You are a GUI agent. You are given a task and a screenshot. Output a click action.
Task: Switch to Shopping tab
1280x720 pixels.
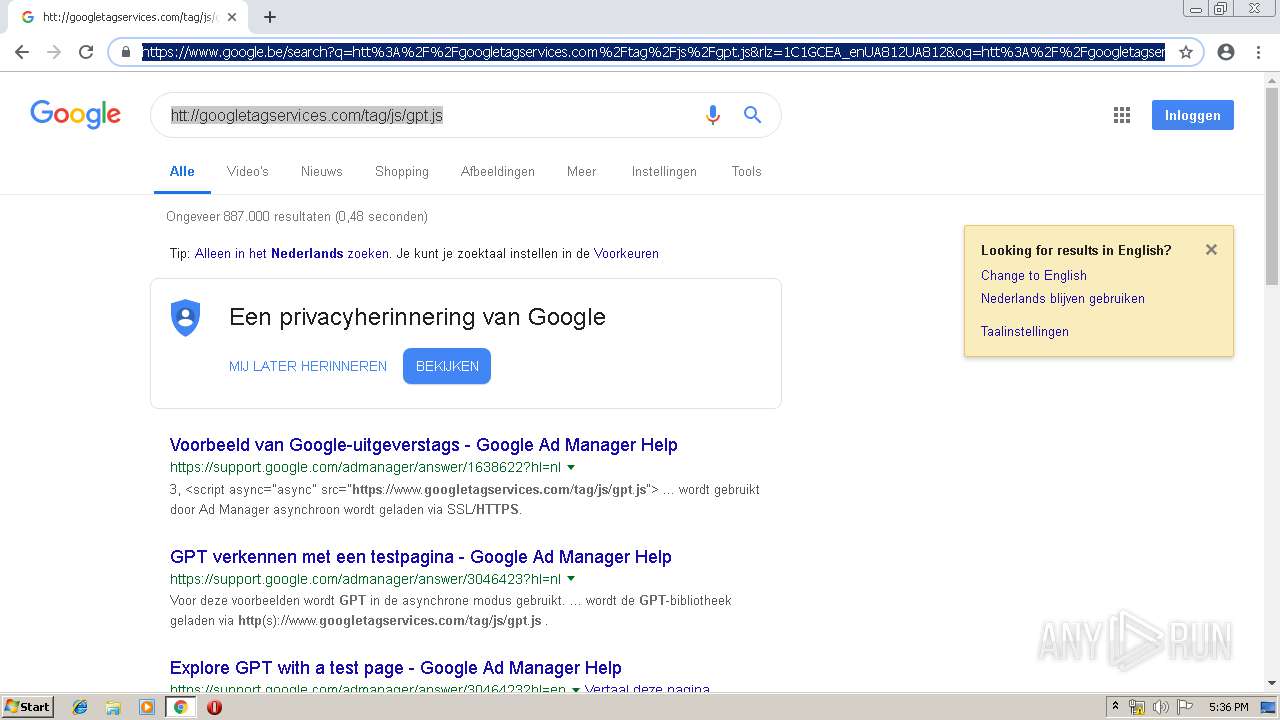pos(402,171)
